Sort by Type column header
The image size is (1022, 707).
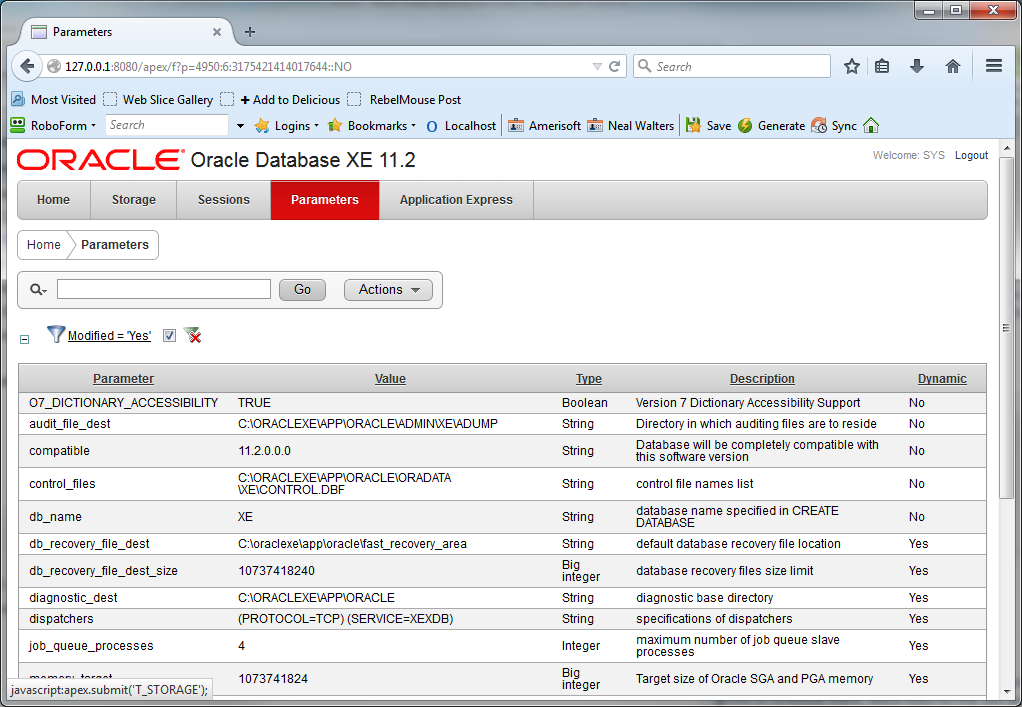[x=589, y=379]
